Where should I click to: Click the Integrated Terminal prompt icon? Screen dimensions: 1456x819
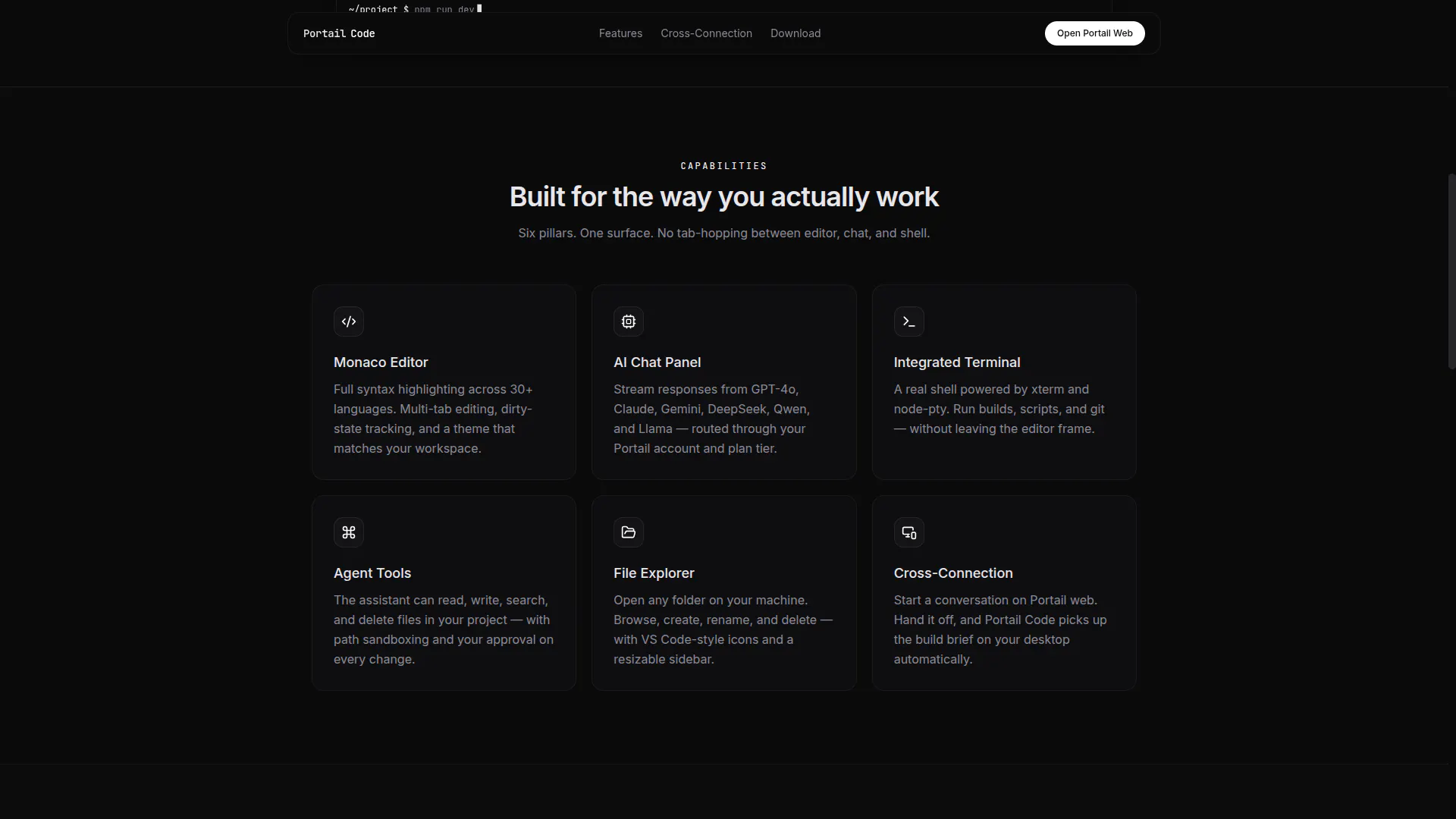[908, 322]
